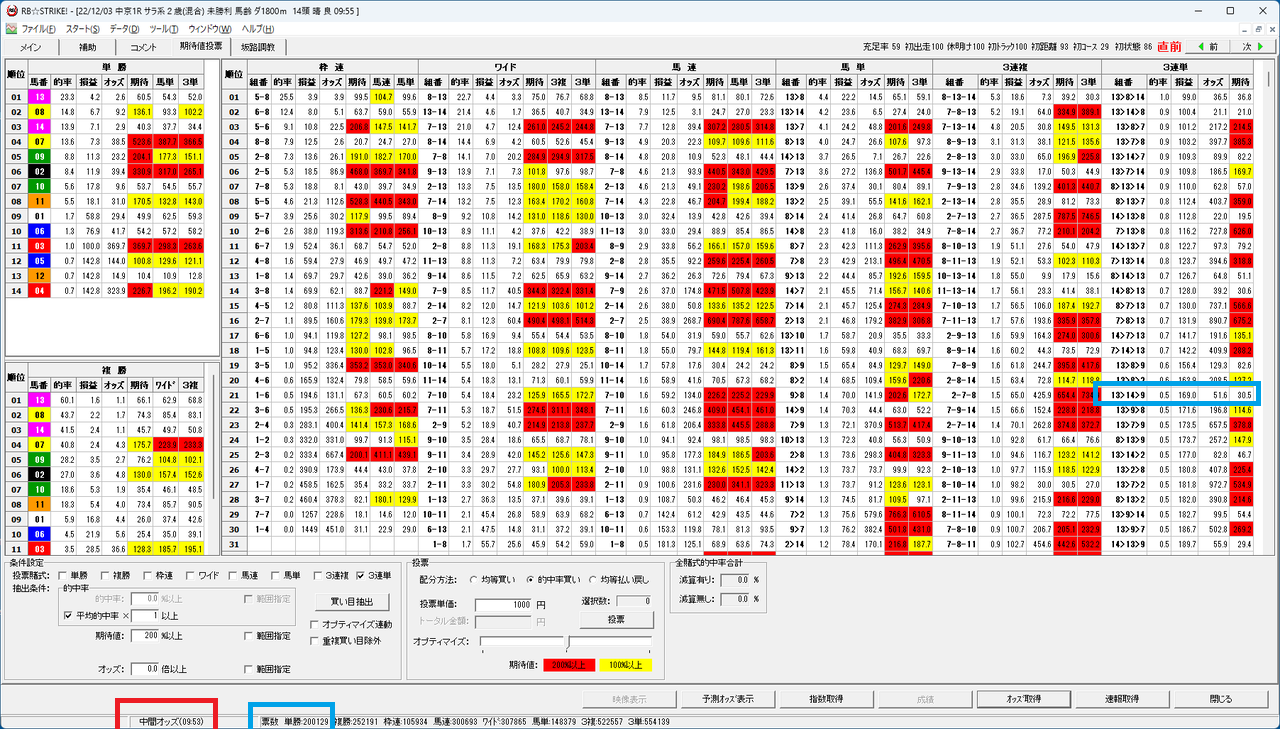Click the RB☆STRIKE app icon in title bar

(x=10, y=9)
